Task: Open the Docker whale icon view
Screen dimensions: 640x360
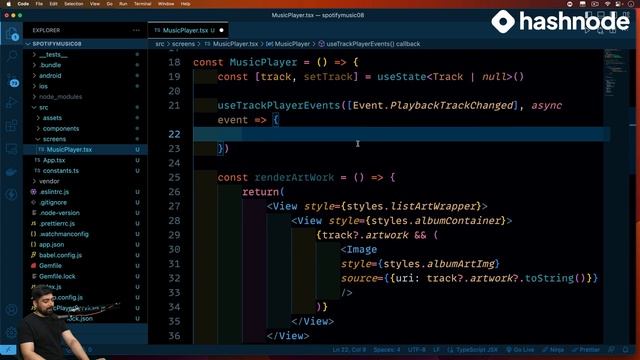Action: [x=11, y=171]
